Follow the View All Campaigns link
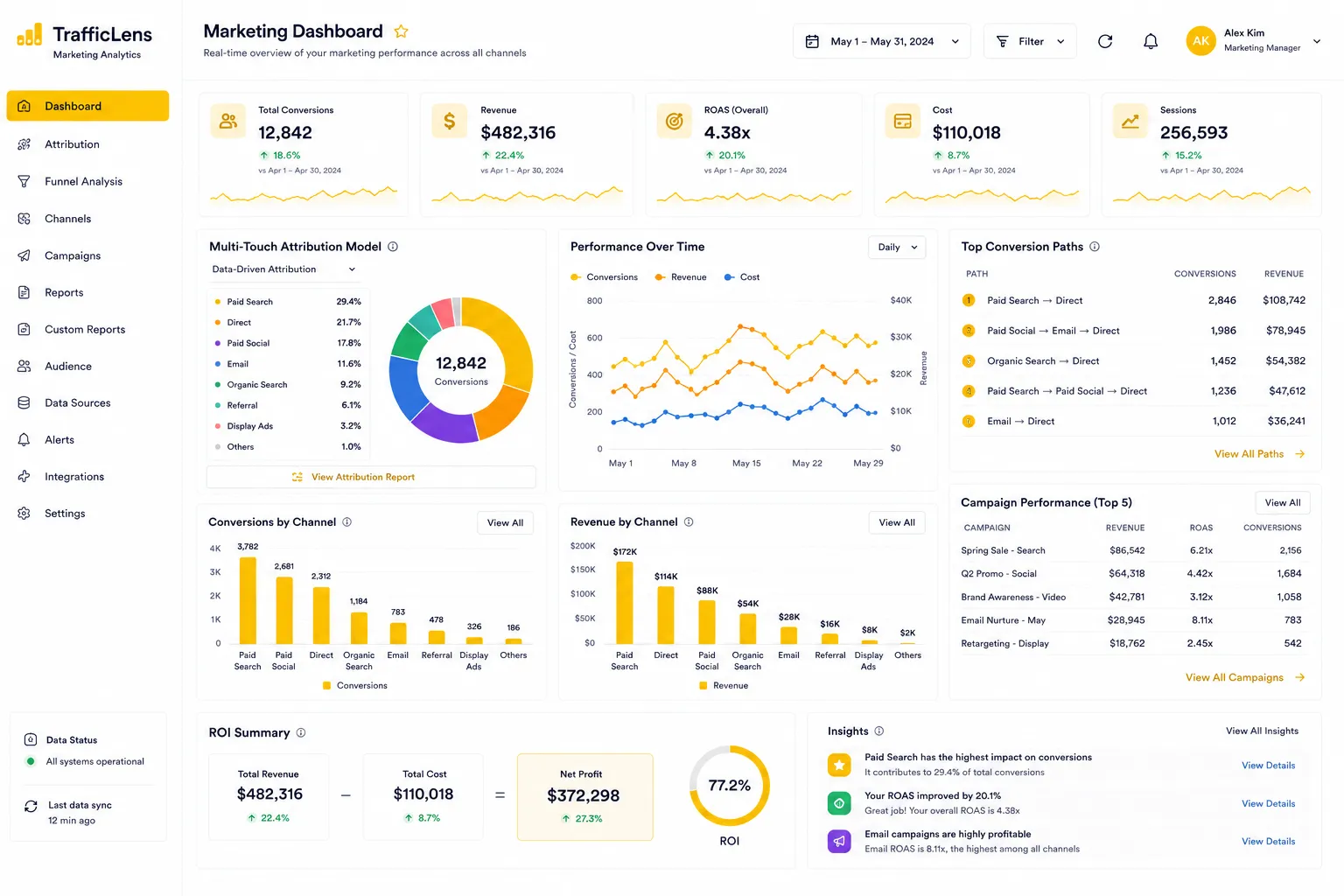The height and width of the screenshot is (896, 1344). [x=1245, y=678]
